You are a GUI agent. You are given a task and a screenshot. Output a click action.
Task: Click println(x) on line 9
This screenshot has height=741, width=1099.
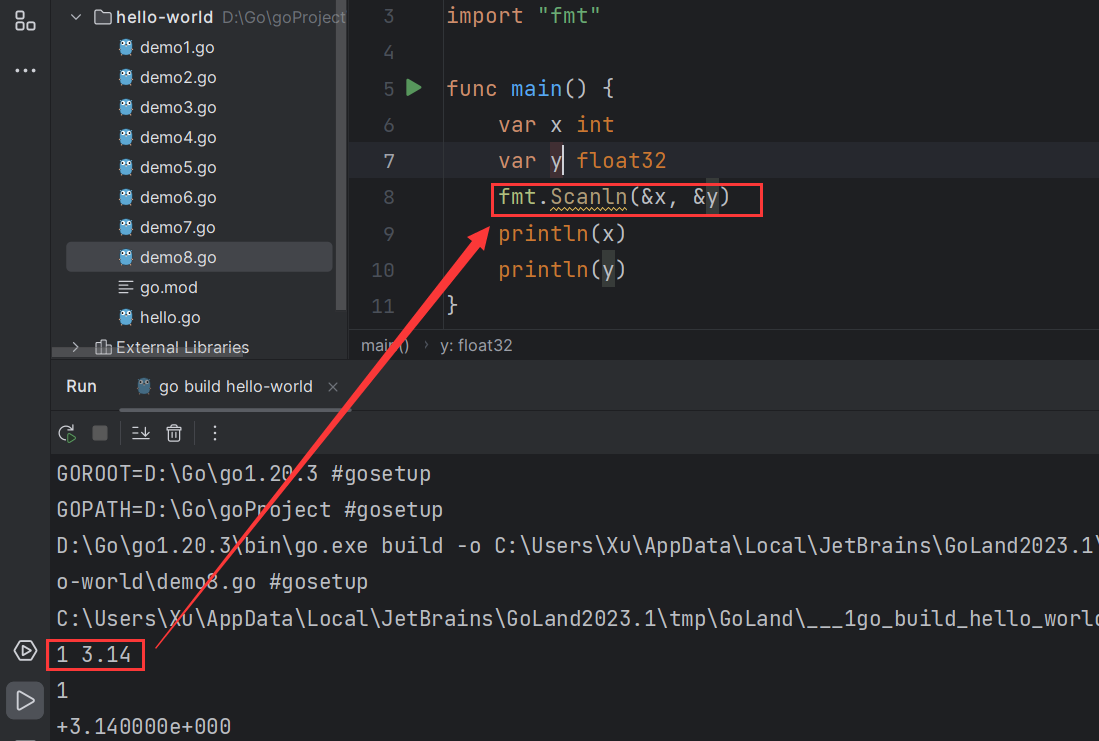point(562,233)
